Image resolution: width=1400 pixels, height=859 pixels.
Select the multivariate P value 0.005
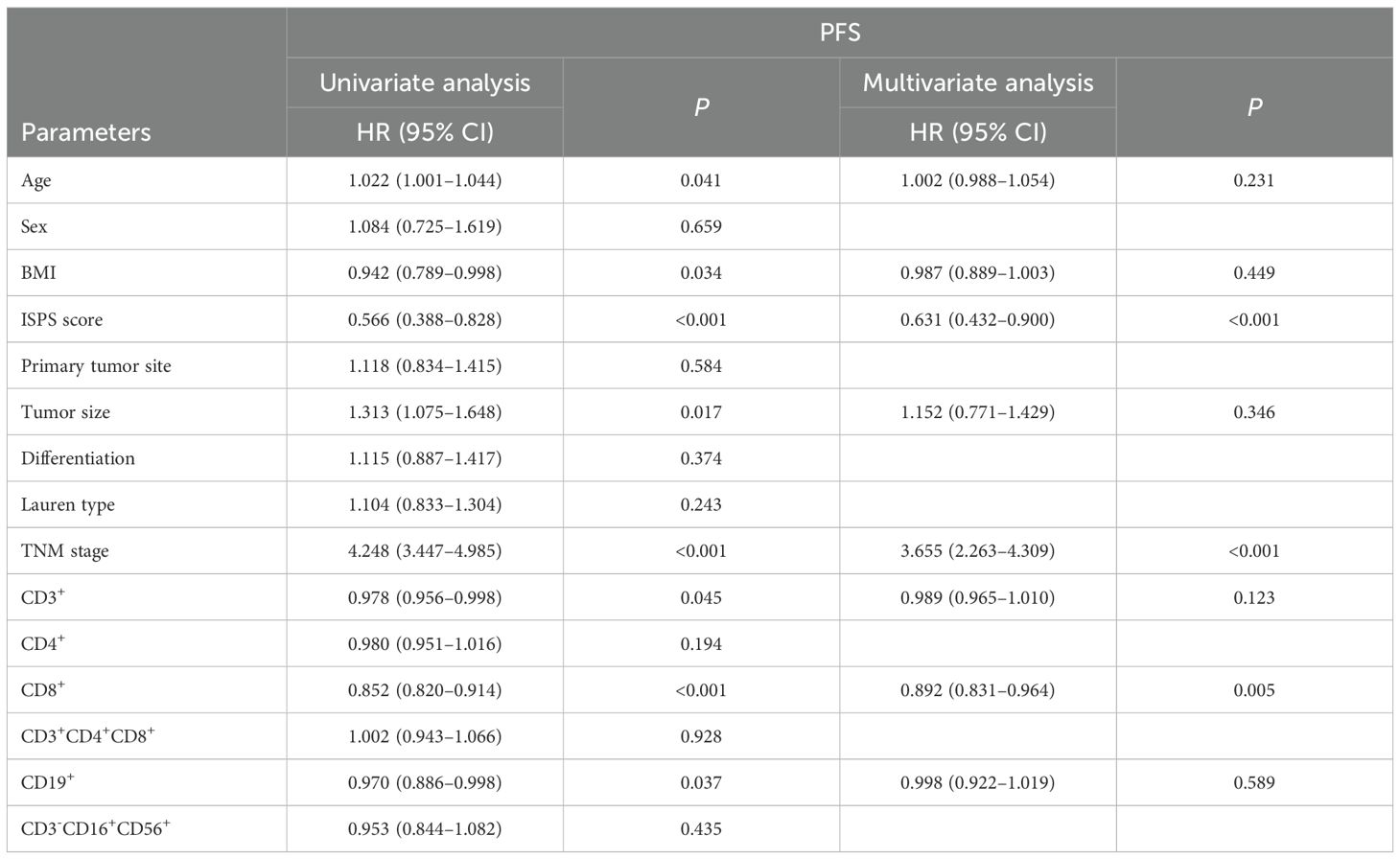tap(1254, 690)
